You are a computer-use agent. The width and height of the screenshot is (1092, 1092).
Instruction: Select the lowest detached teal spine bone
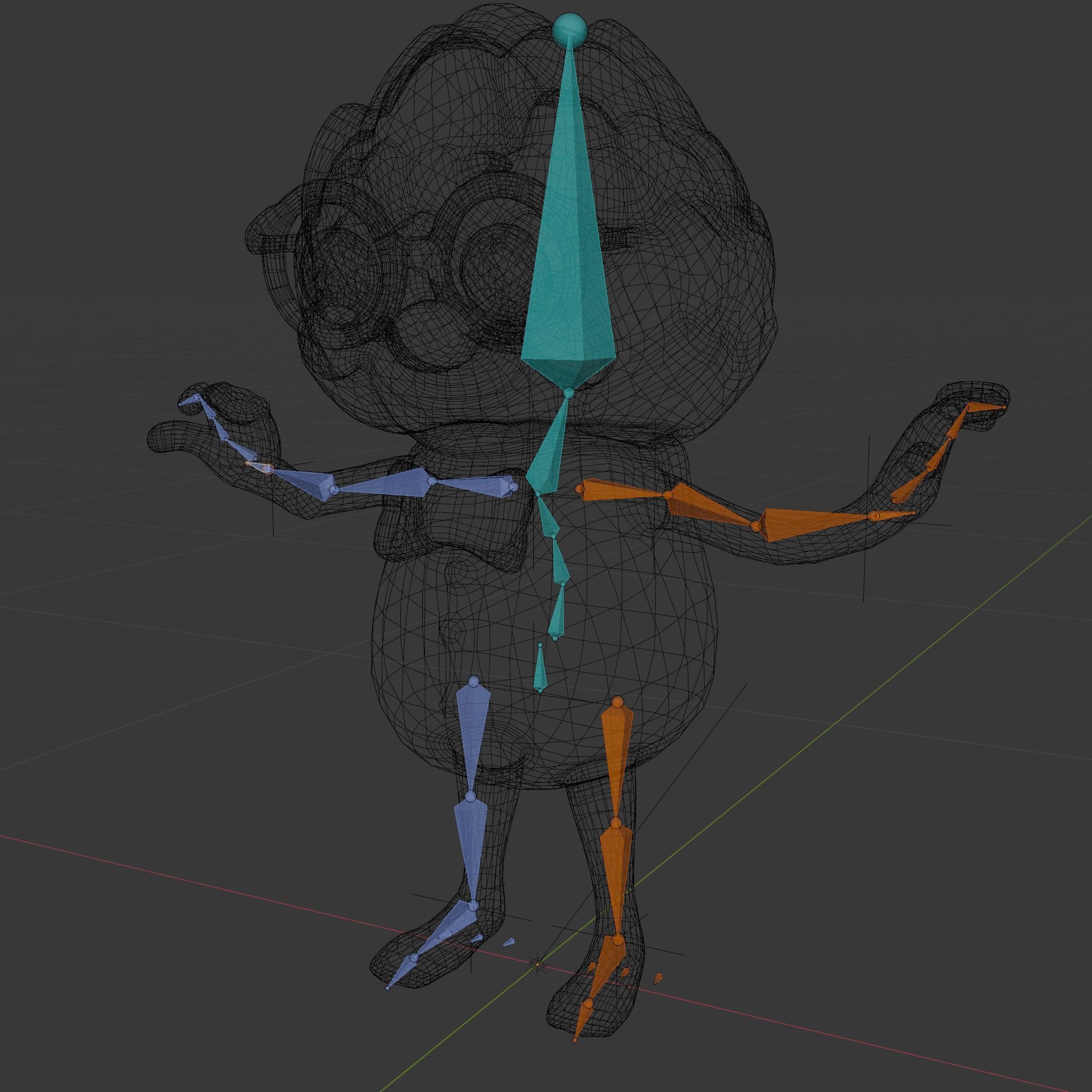[540, 668]
